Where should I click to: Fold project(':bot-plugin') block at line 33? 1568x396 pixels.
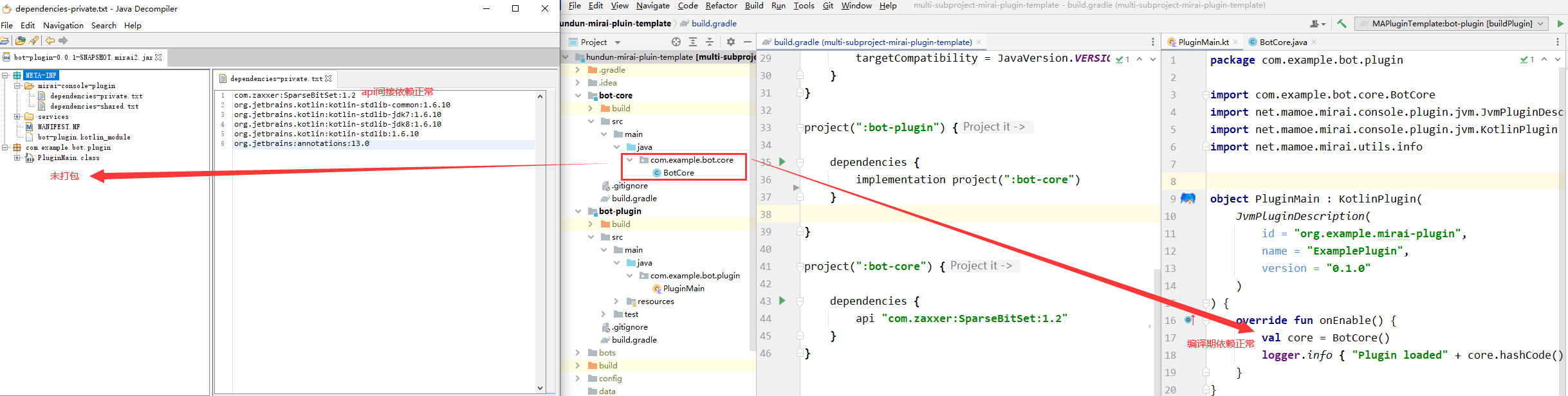pos(800,127)
